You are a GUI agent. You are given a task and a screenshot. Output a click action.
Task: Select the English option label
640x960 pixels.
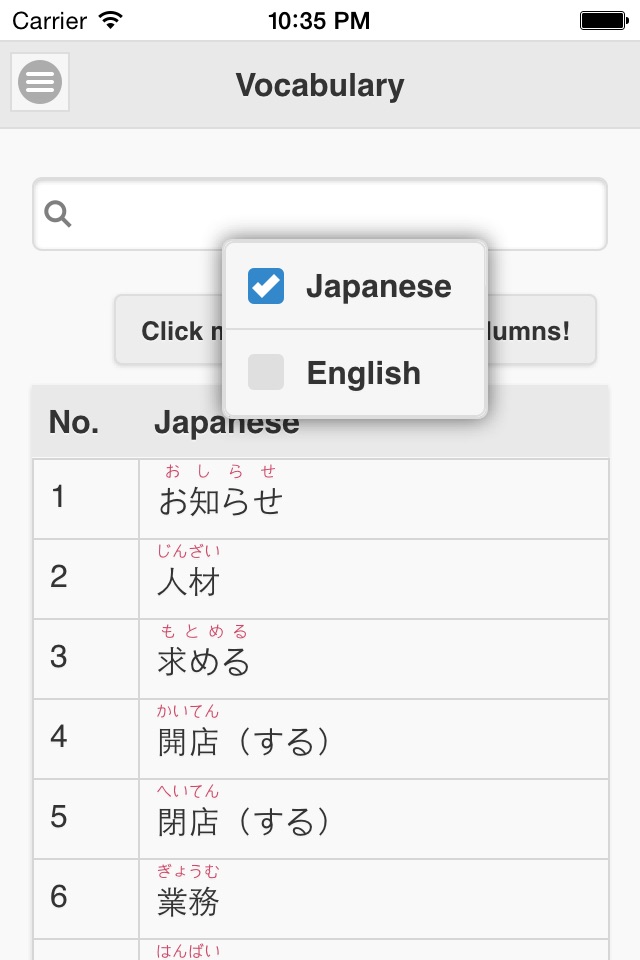pos(363,373)
